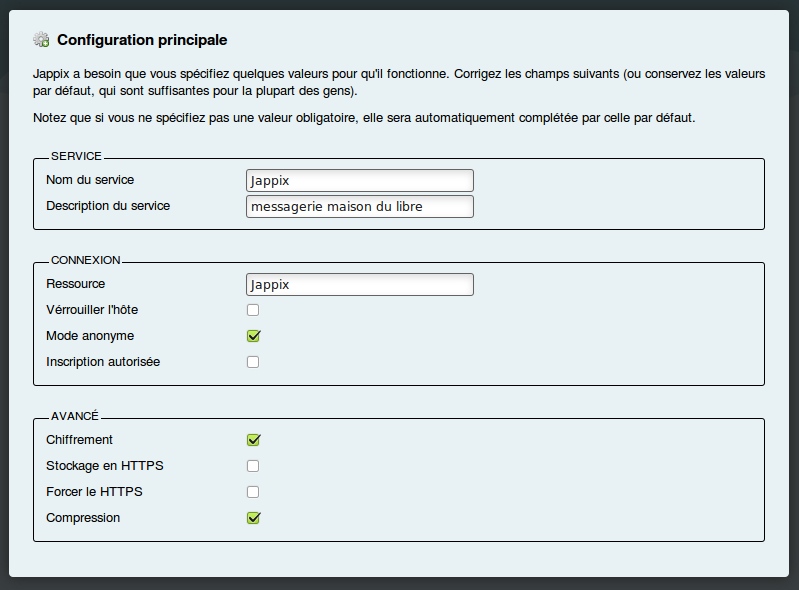799x590 pixels.
Task: Click the gear icon beside Configuration principale
Action: click(41, 40)
